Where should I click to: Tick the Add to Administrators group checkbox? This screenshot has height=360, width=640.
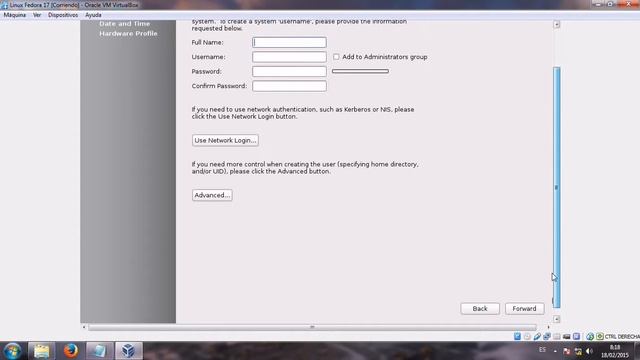336,57
